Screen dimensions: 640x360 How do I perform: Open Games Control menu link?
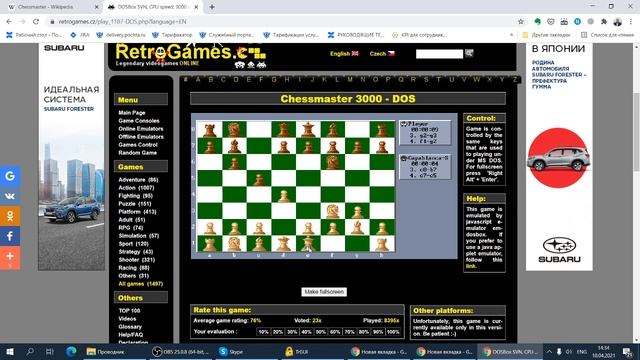click(138, 144)
